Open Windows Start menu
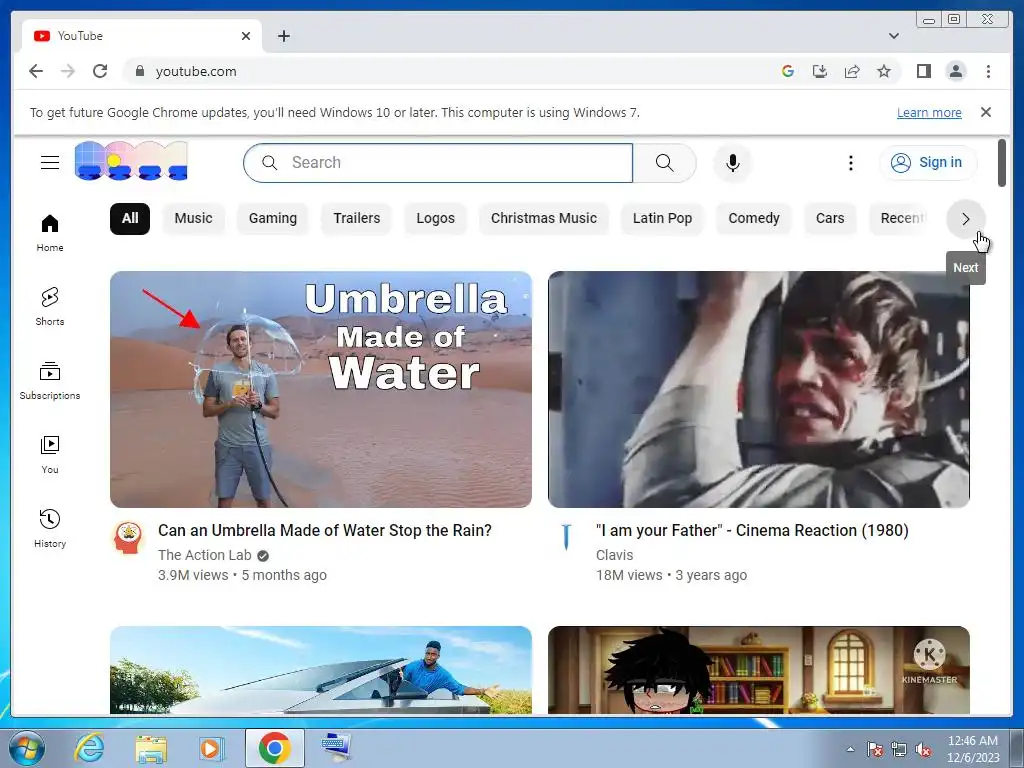 coord(27,748)
